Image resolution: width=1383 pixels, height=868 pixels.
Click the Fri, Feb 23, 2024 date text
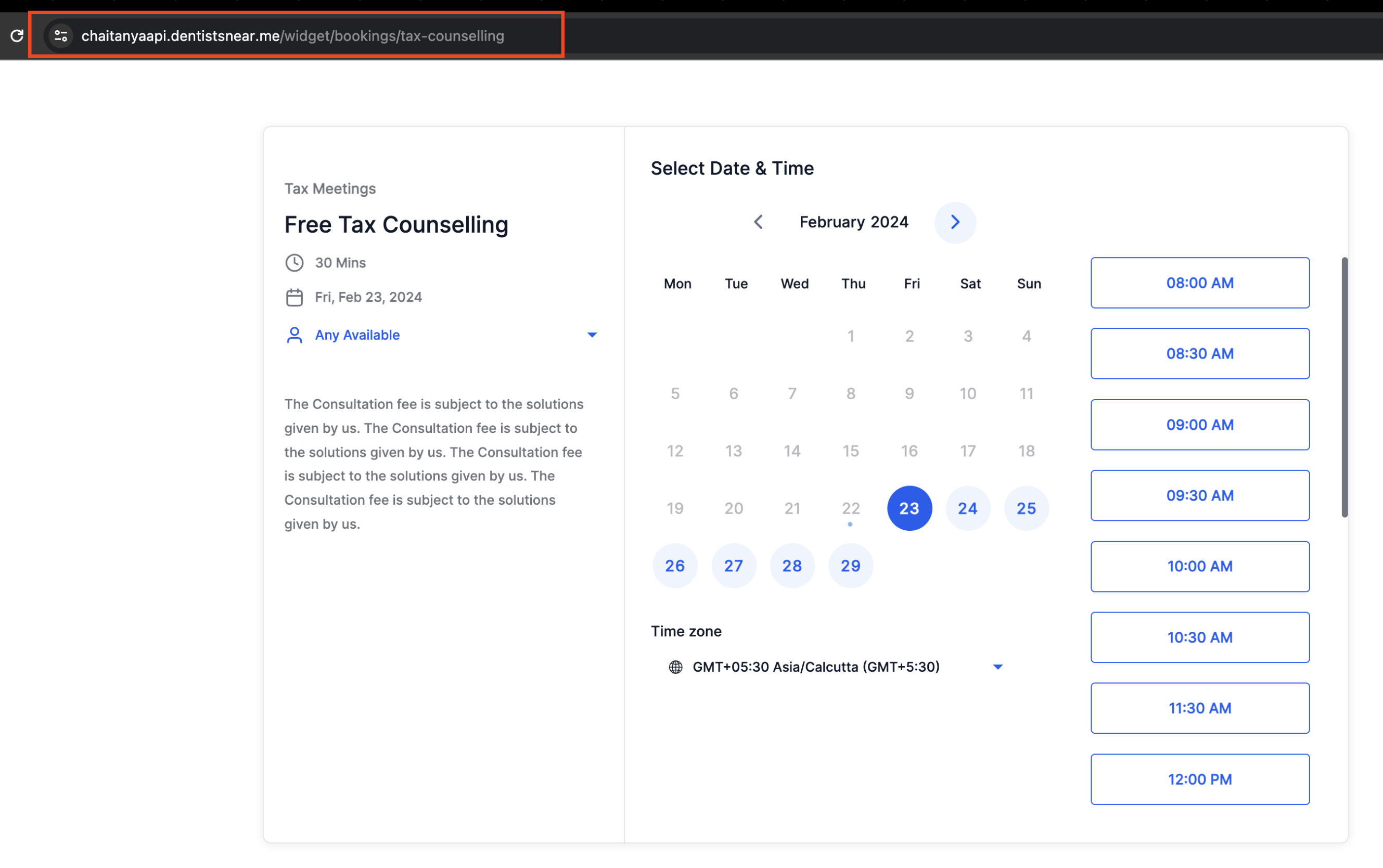point(368,297)
